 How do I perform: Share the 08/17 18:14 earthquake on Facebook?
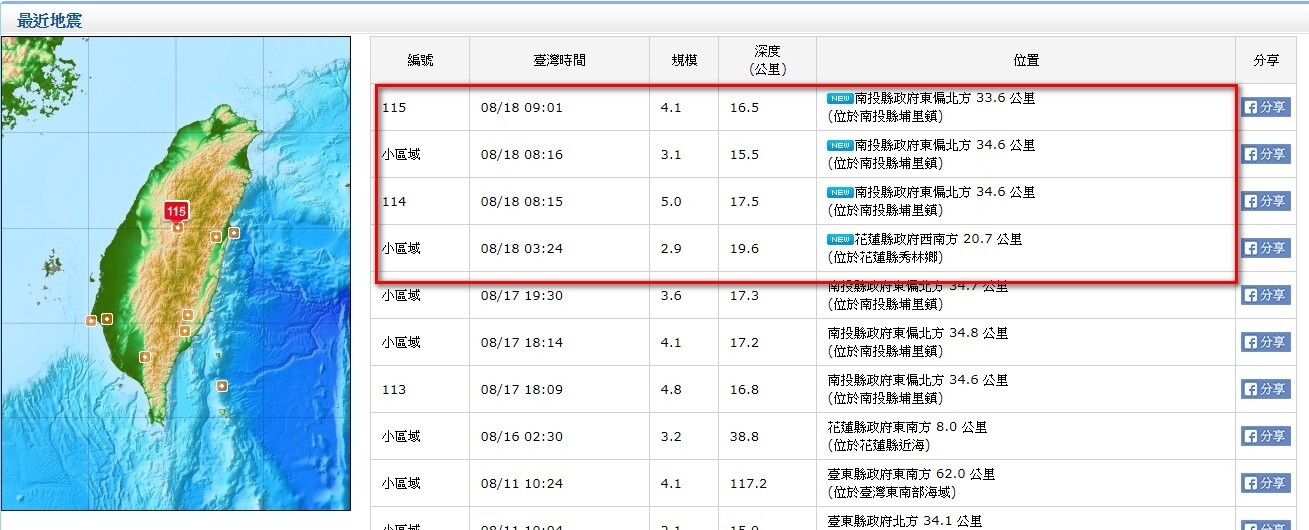1265,342
